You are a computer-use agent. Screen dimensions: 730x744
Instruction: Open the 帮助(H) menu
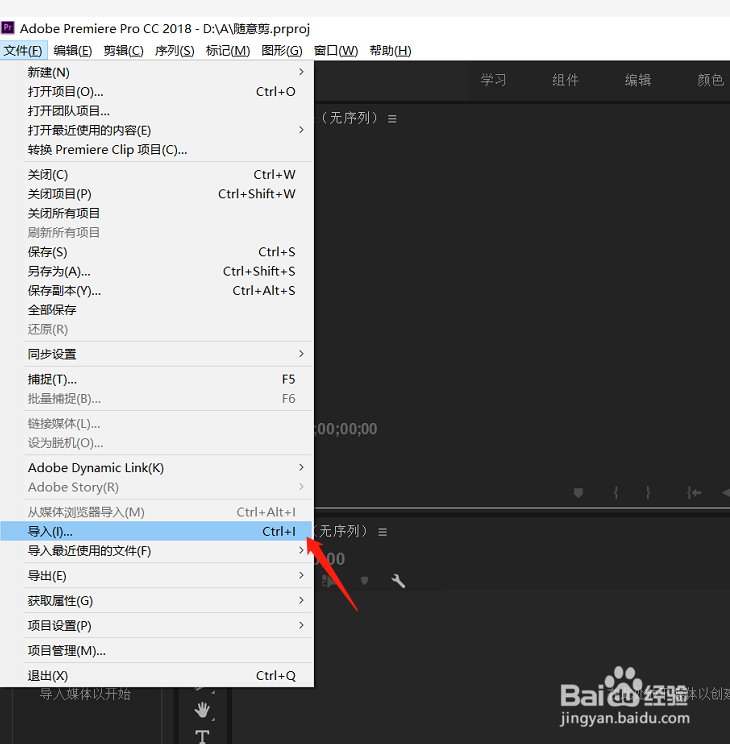390,50
